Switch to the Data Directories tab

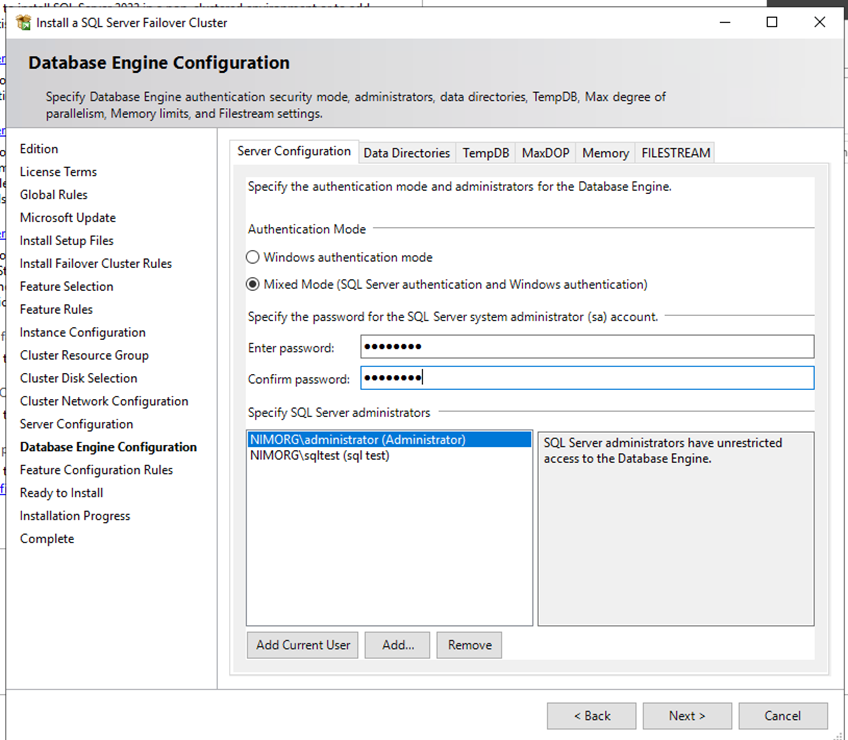pos(406,153)
